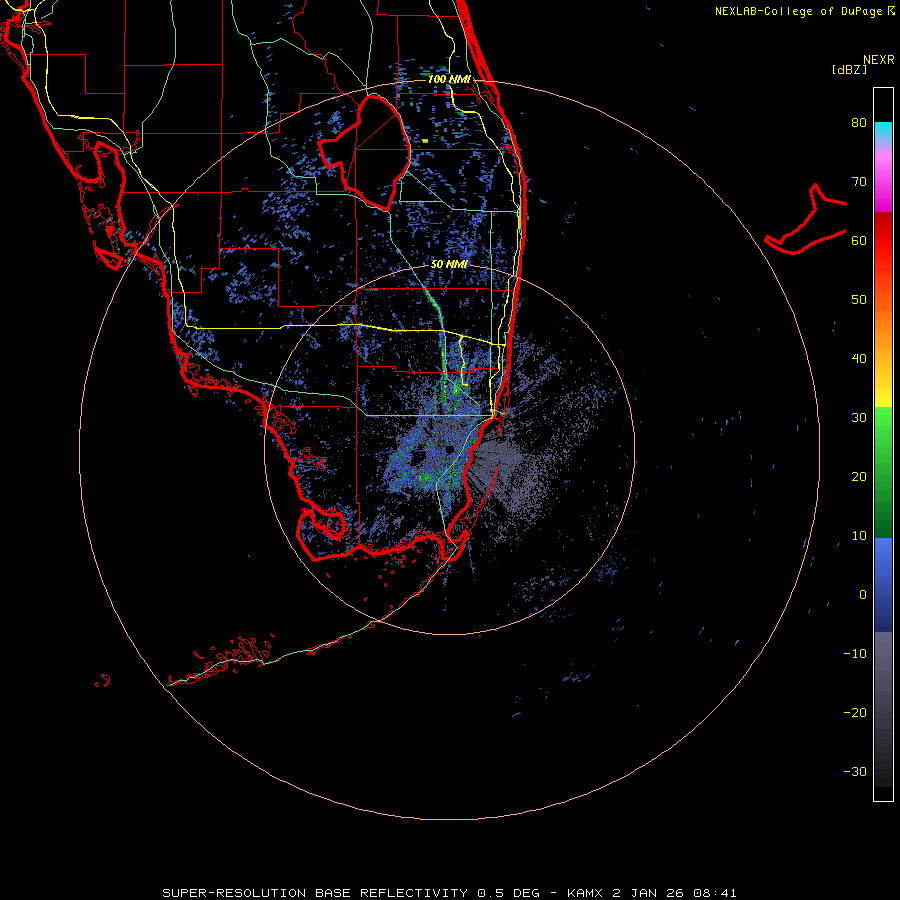900x900 pixels.
Task: Click the 30 value on the dBZ scale
Action: [859, 417]
